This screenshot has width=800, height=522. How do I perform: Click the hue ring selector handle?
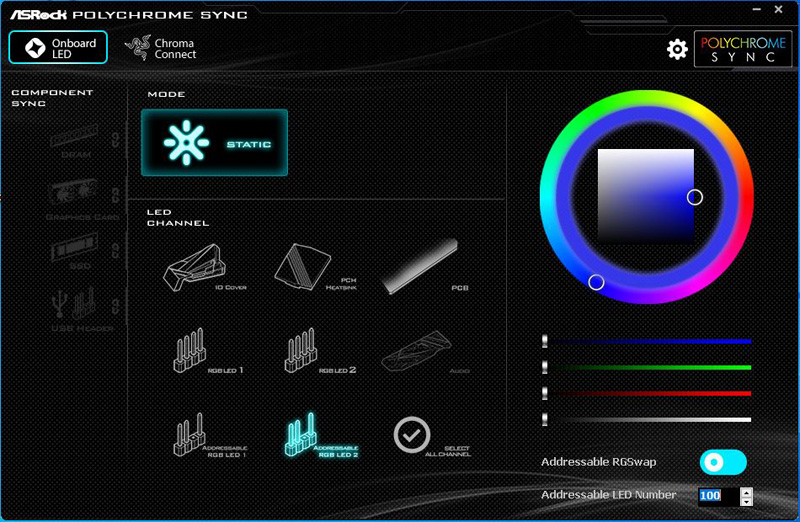pos(596,282)
